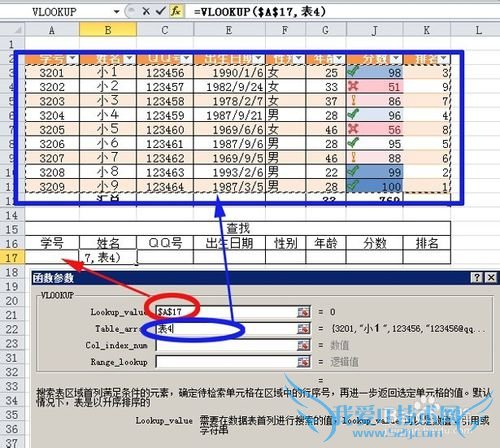Select row 17 header
The image size is (500, 448).
click(12, 258)
